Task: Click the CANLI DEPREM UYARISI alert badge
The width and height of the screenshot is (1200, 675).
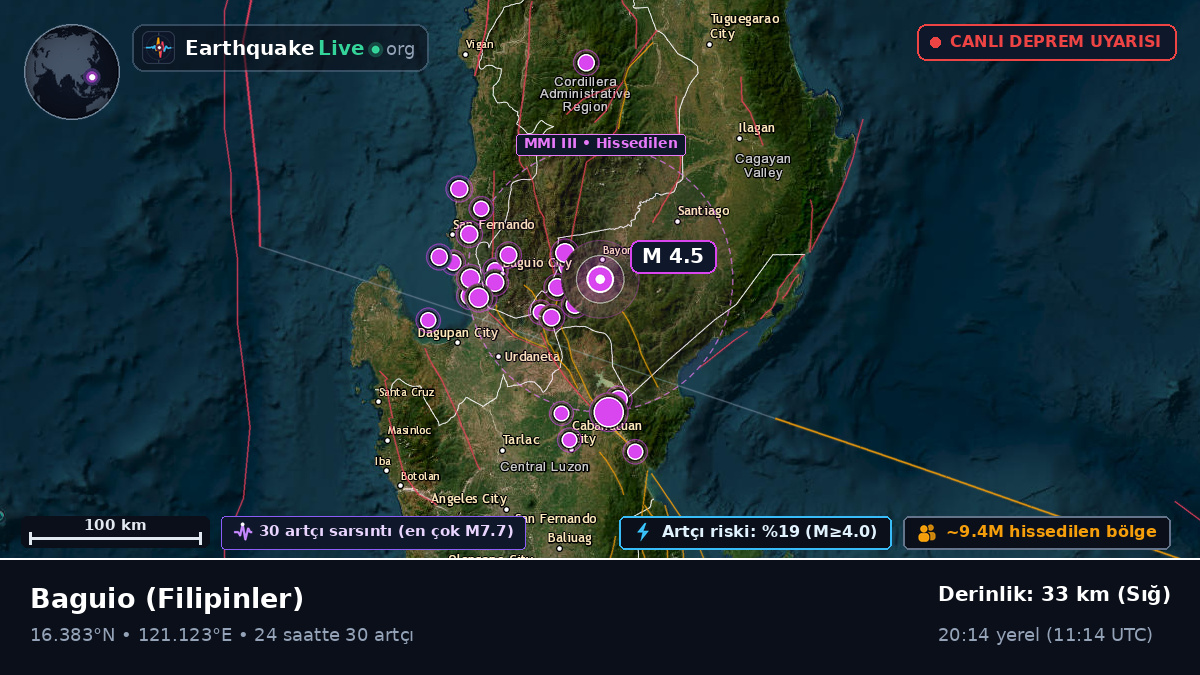Action: [1047, 42]
